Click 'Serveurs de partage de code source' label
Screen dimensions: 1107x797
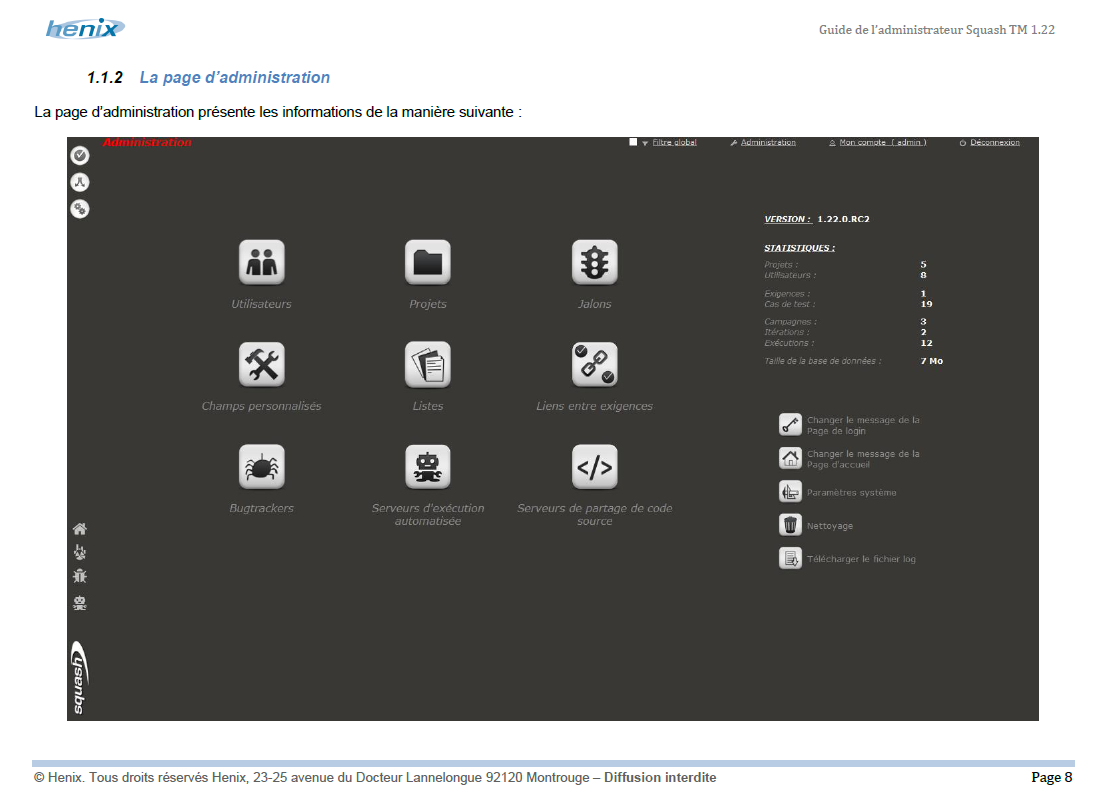coord(594,515)
